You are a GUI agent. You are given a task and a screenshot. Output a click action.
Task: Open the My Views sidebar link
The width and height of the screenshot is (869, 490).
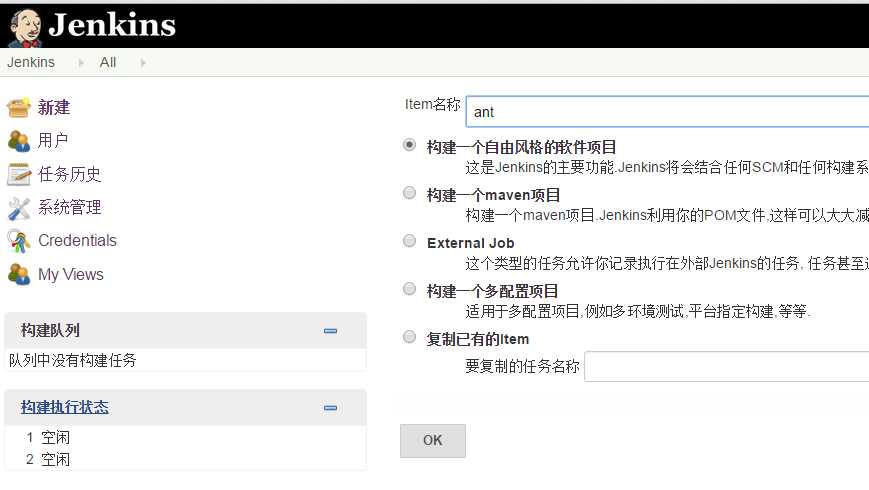(70, 274)
